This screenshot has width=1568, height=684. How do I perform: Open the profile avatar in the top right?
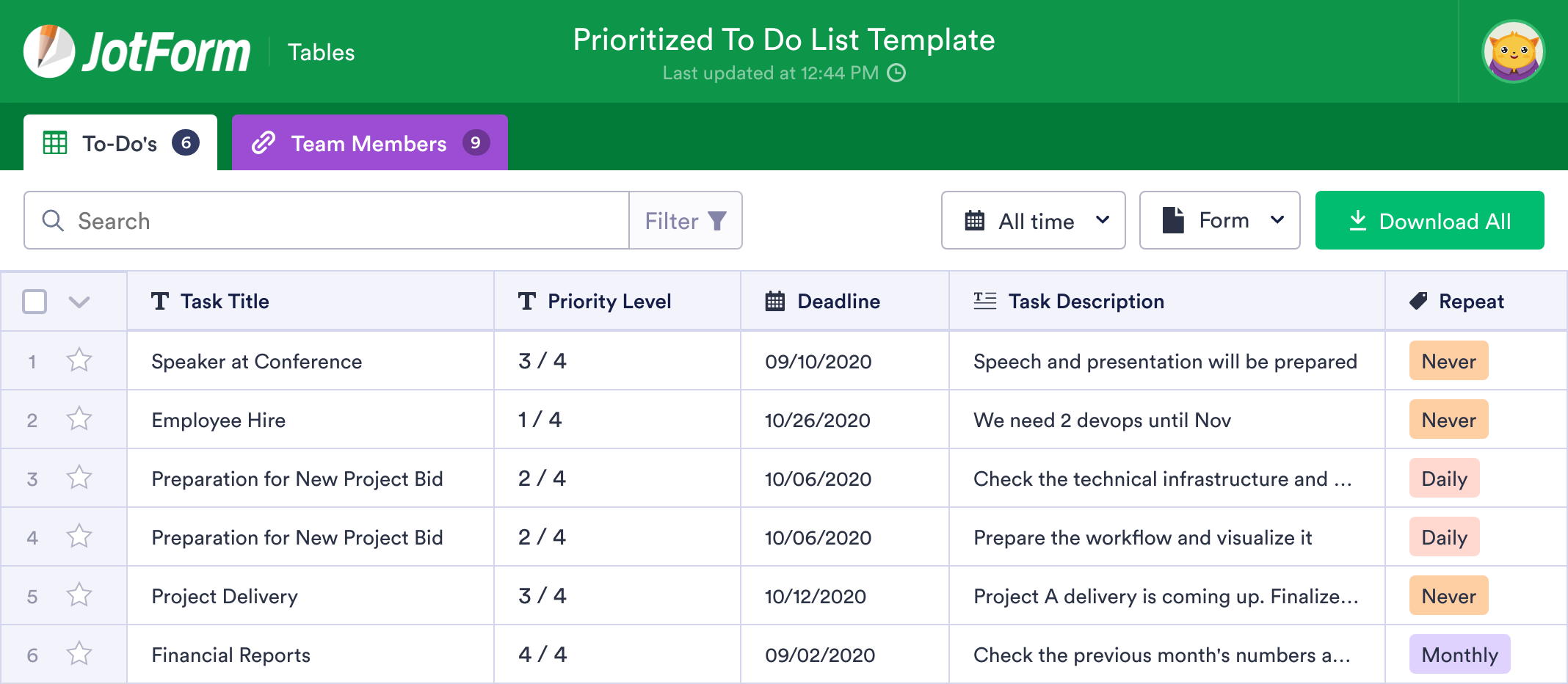(1513, 51)
